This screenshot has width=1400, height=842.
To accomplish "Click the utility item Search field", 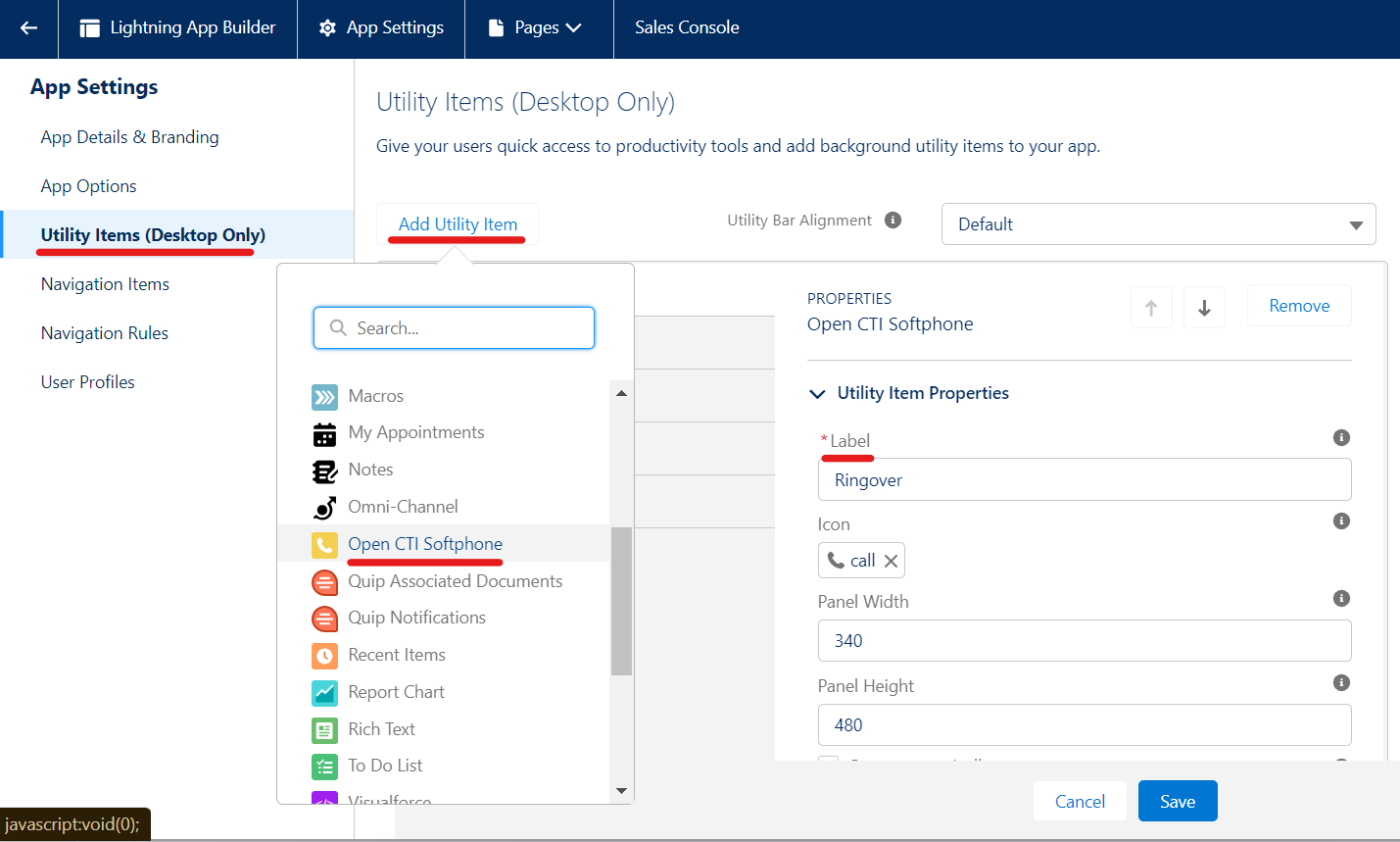I will pyautogui.click(x=454, y=327).
